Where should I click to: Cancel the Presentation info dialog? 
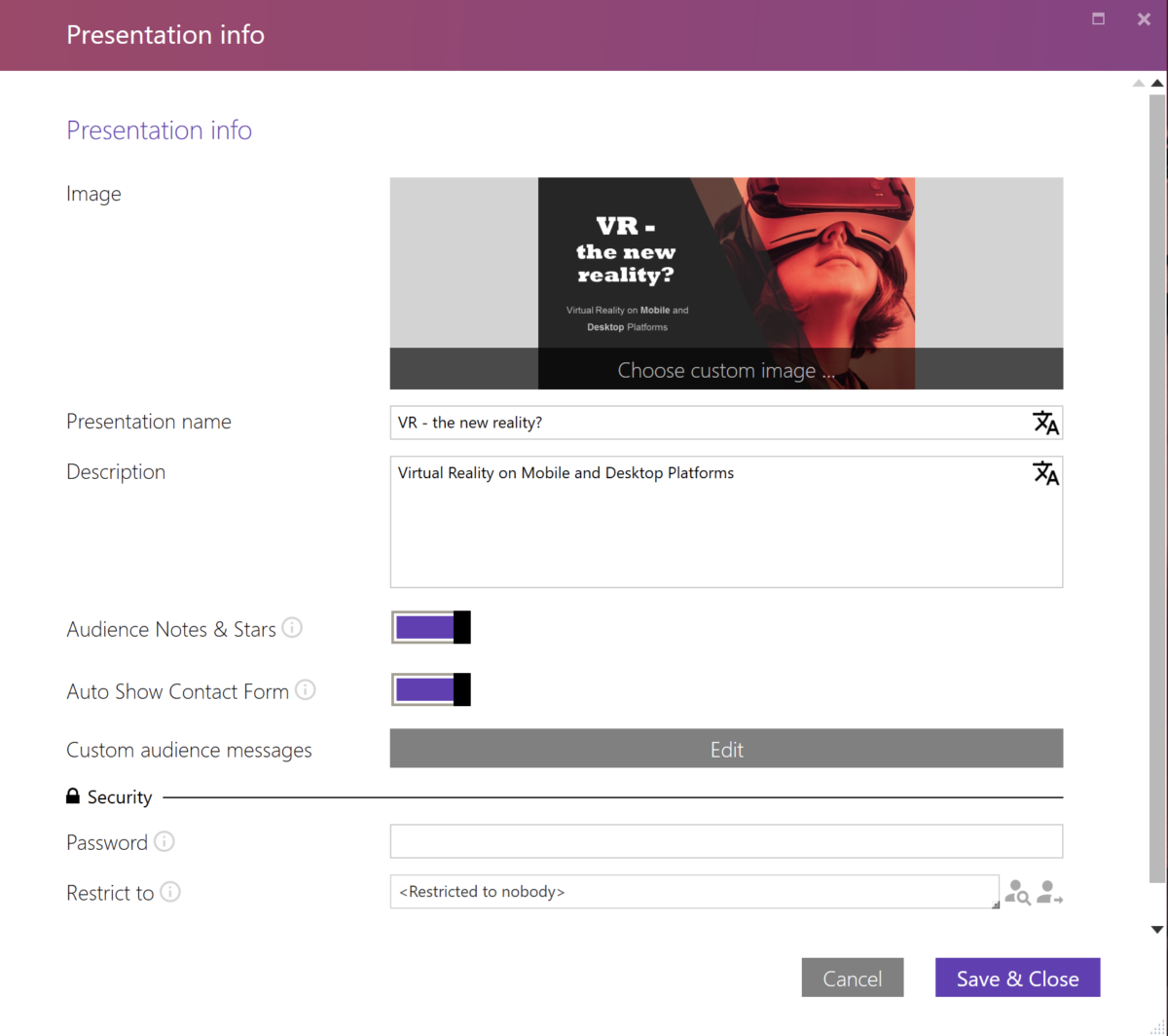pos(853,978)
